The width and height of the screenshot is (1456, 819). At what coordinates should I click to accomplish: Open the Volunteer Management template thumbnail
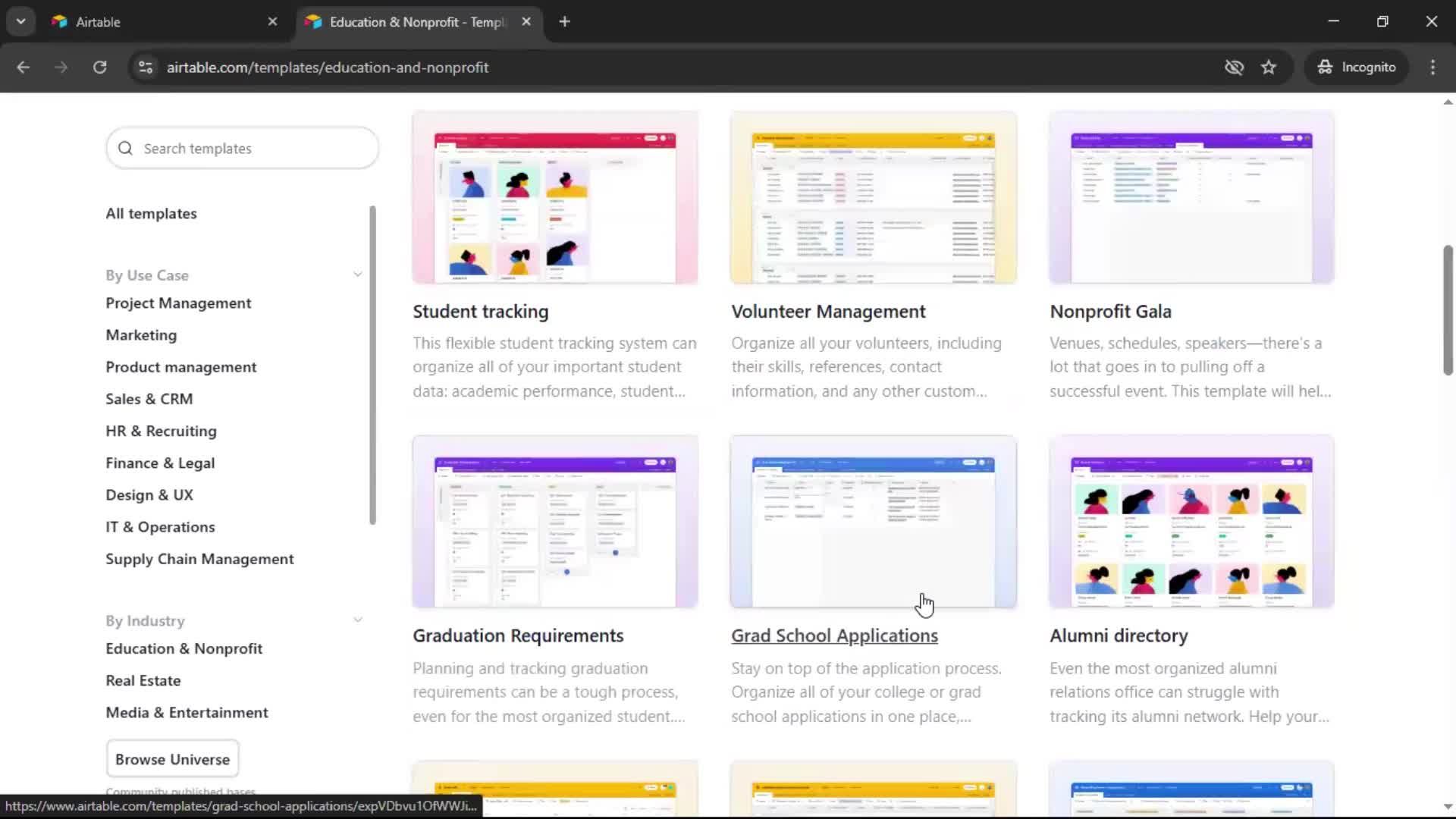[x=873, y=197]
